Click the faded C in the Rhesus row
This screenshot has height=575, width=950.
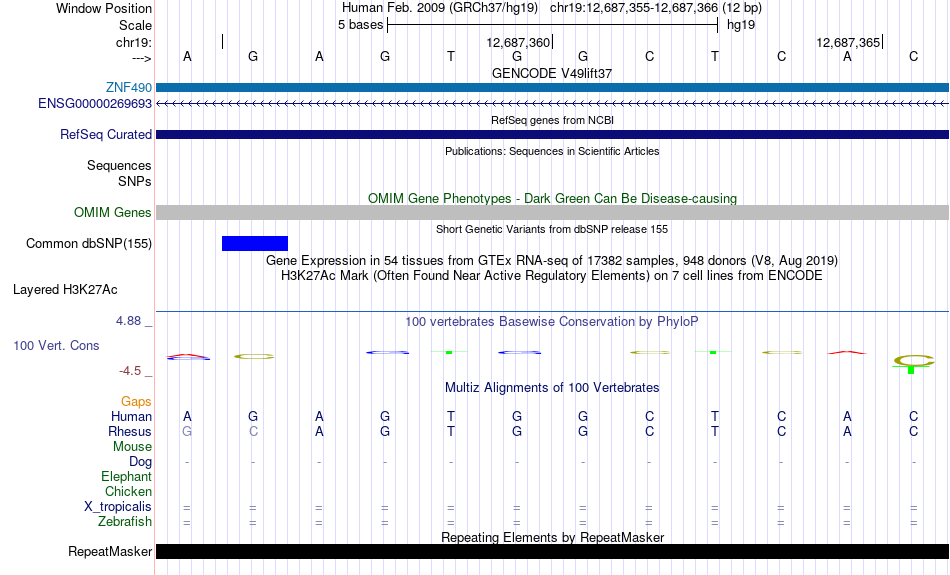point(253,431)
